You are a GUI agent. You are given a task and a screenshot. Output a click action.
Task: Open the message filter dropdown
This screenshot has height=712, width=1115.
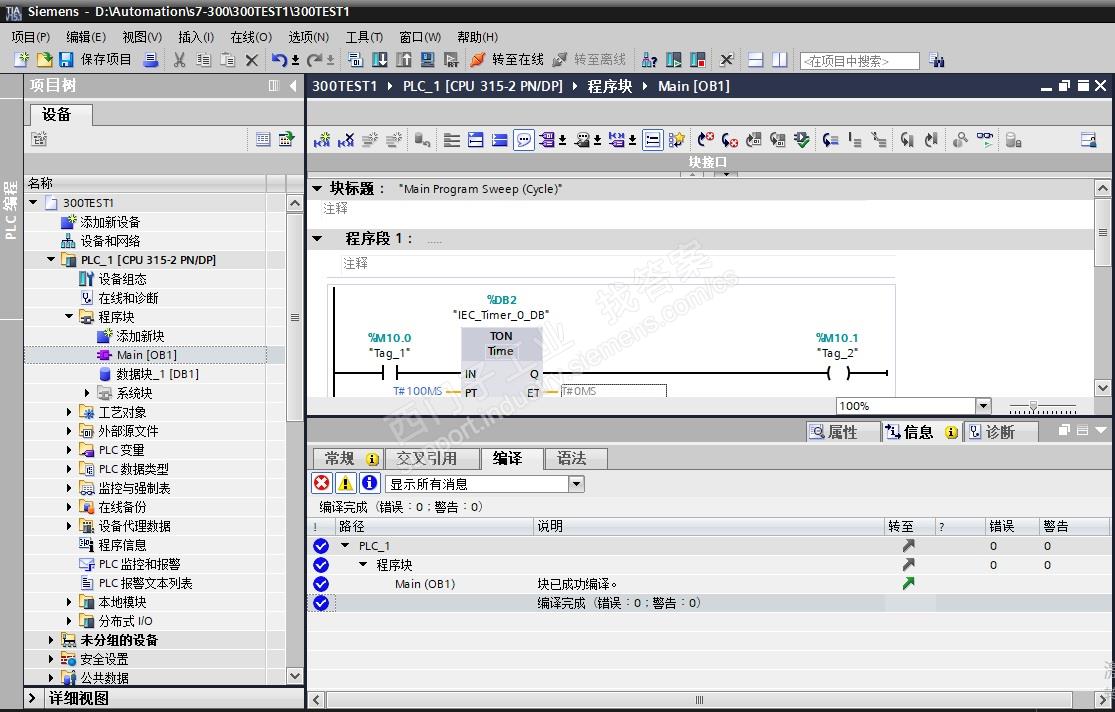click(x=577, y=484)
